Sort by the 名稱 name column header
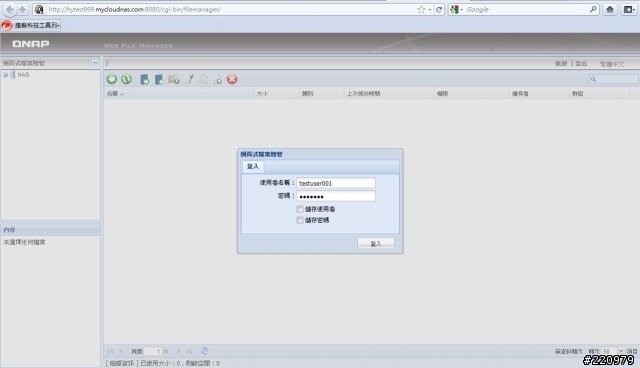Viewport: 640px width, 368px height. pos(179,93)
